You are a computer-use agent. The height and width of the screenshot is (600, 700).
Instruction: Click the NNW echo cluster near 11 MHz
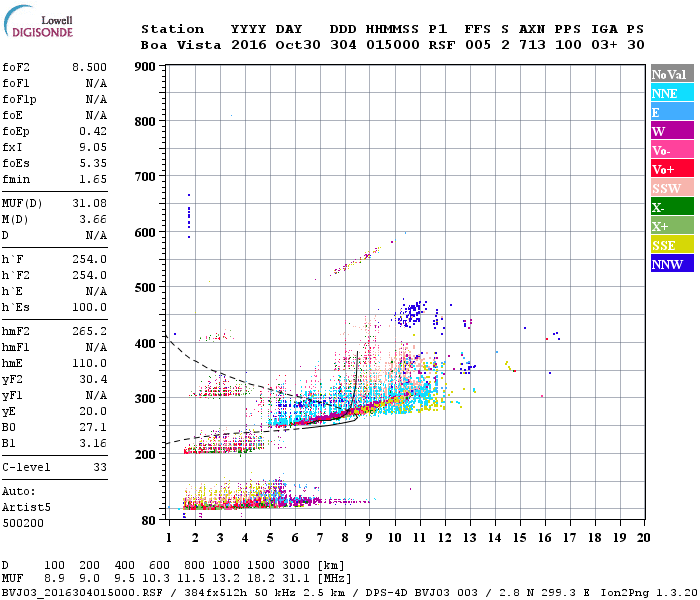click(412, 312)
